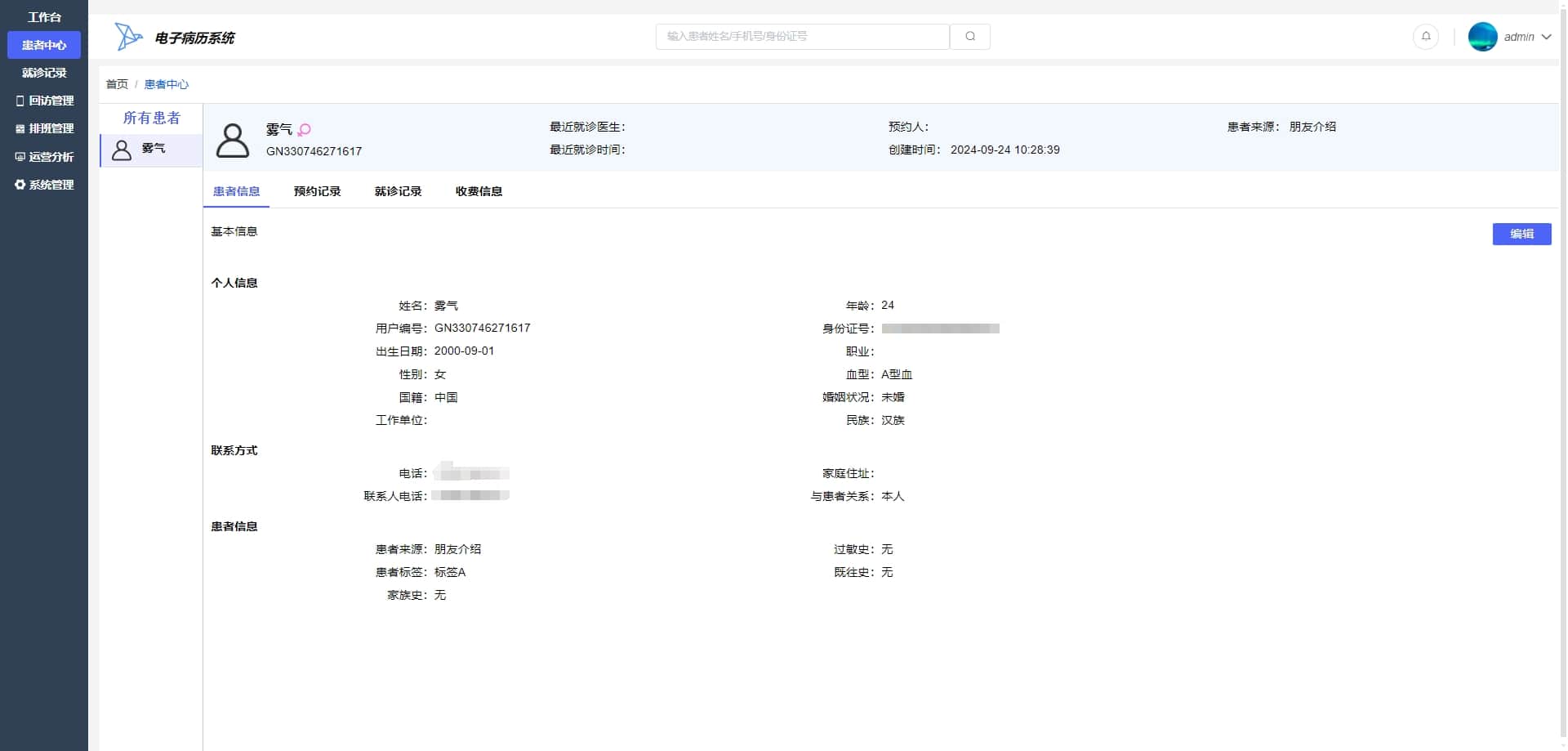The height and width of the screenshot is (751, 1568).
Task: Click the 排班管理 sidebar icon
Action: click(x=20, y=128)
